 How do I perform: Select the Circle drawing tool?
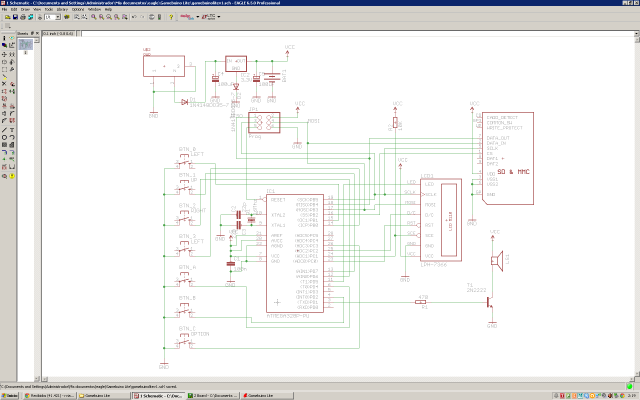click(4, 138)
